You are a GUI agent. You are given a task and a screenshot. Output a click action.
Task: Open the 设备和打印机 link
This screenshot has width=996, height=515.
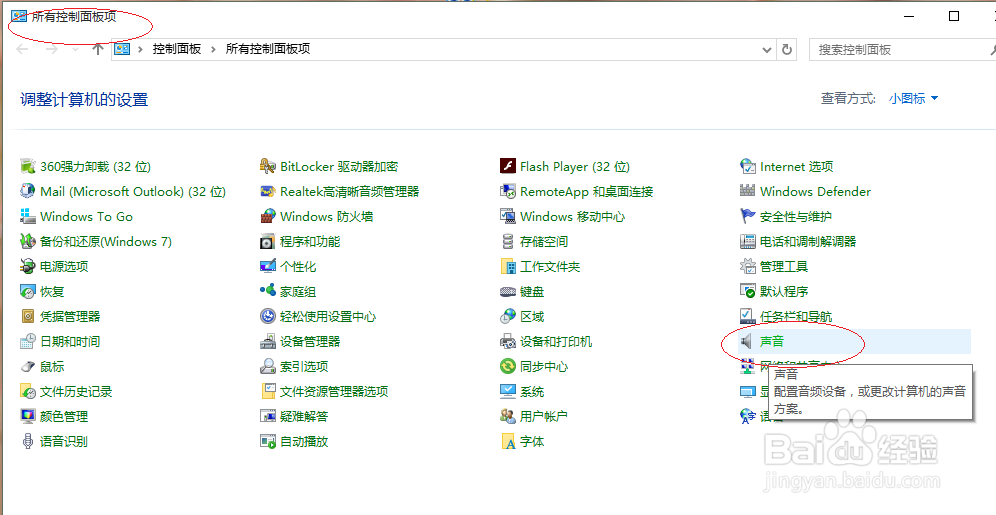click(x=556, y=342)
